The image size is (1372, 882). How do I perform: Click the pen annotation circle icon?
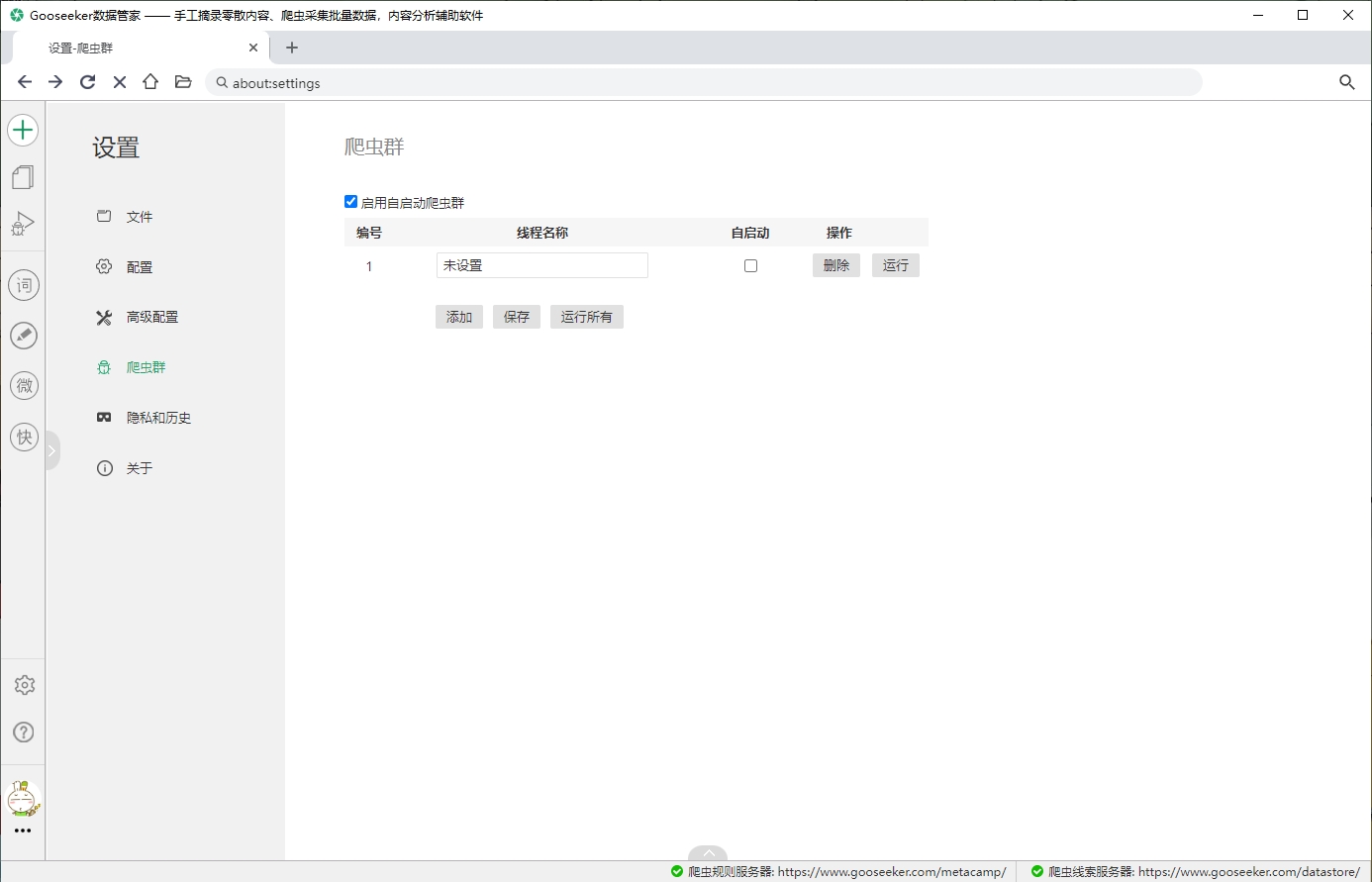tap(24, 336)
